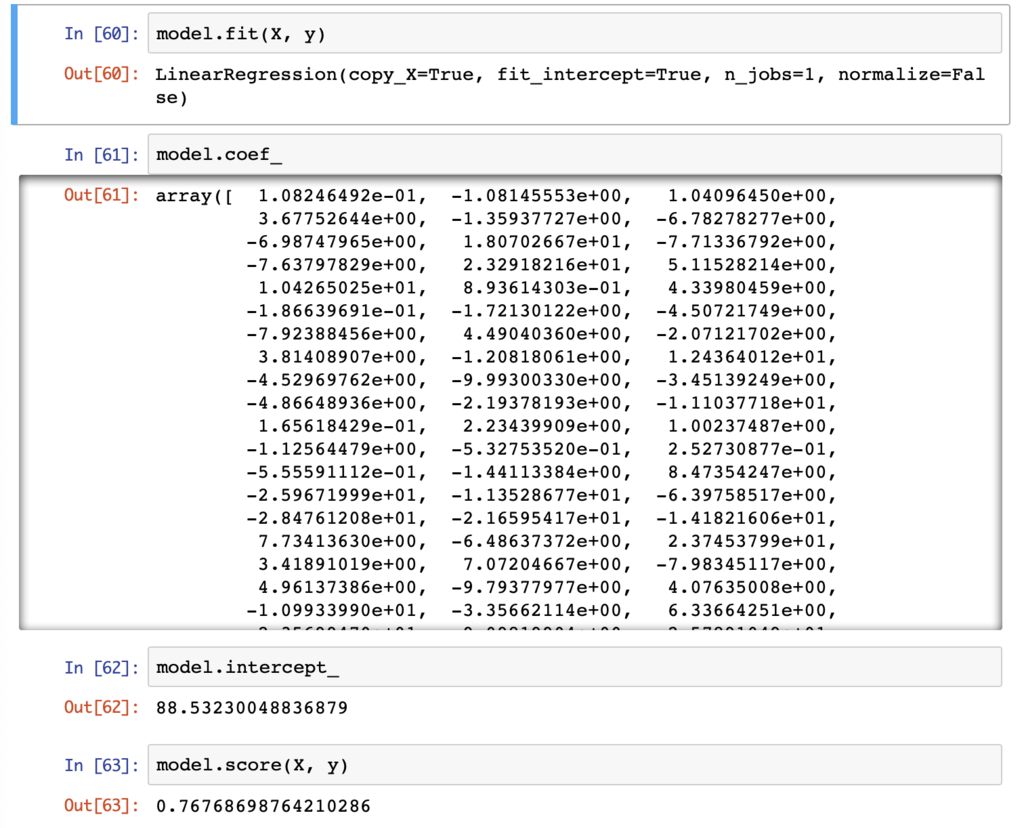
Task: Click coefficient -2.59671999e+01
Action: 331,495
